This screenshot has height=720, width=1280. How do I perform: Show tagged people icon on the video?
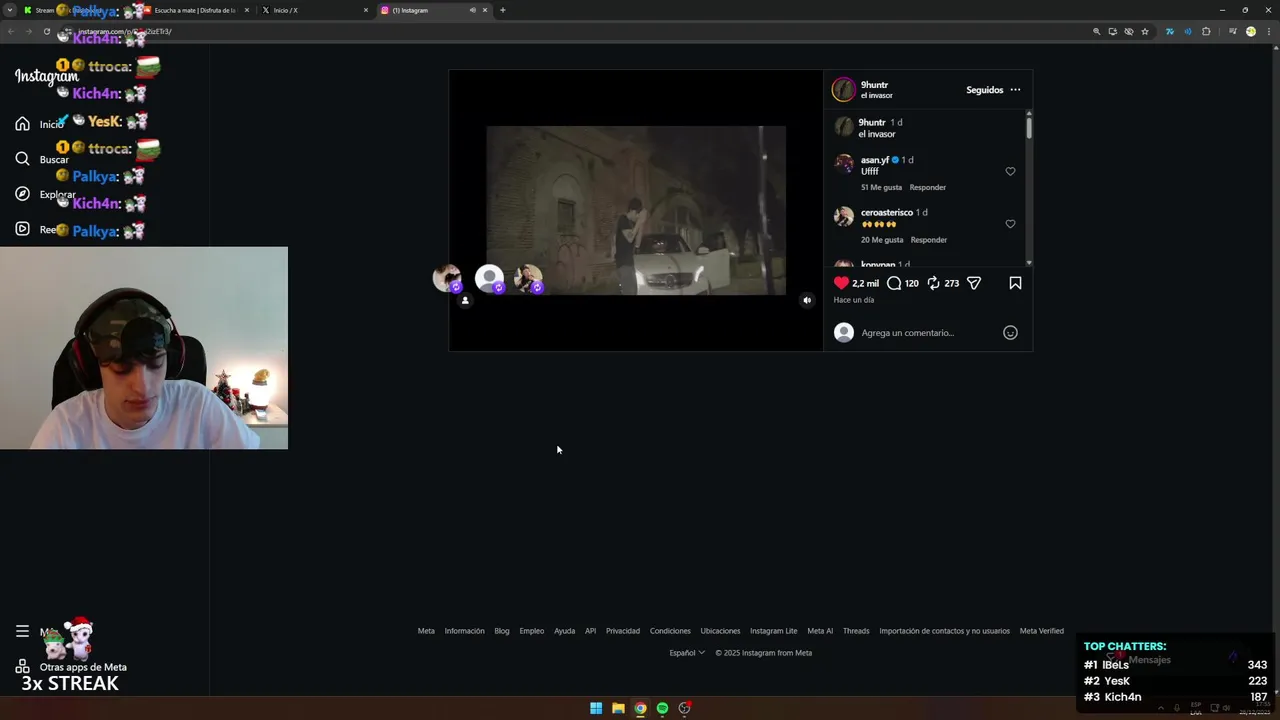[x=465, y=300]
